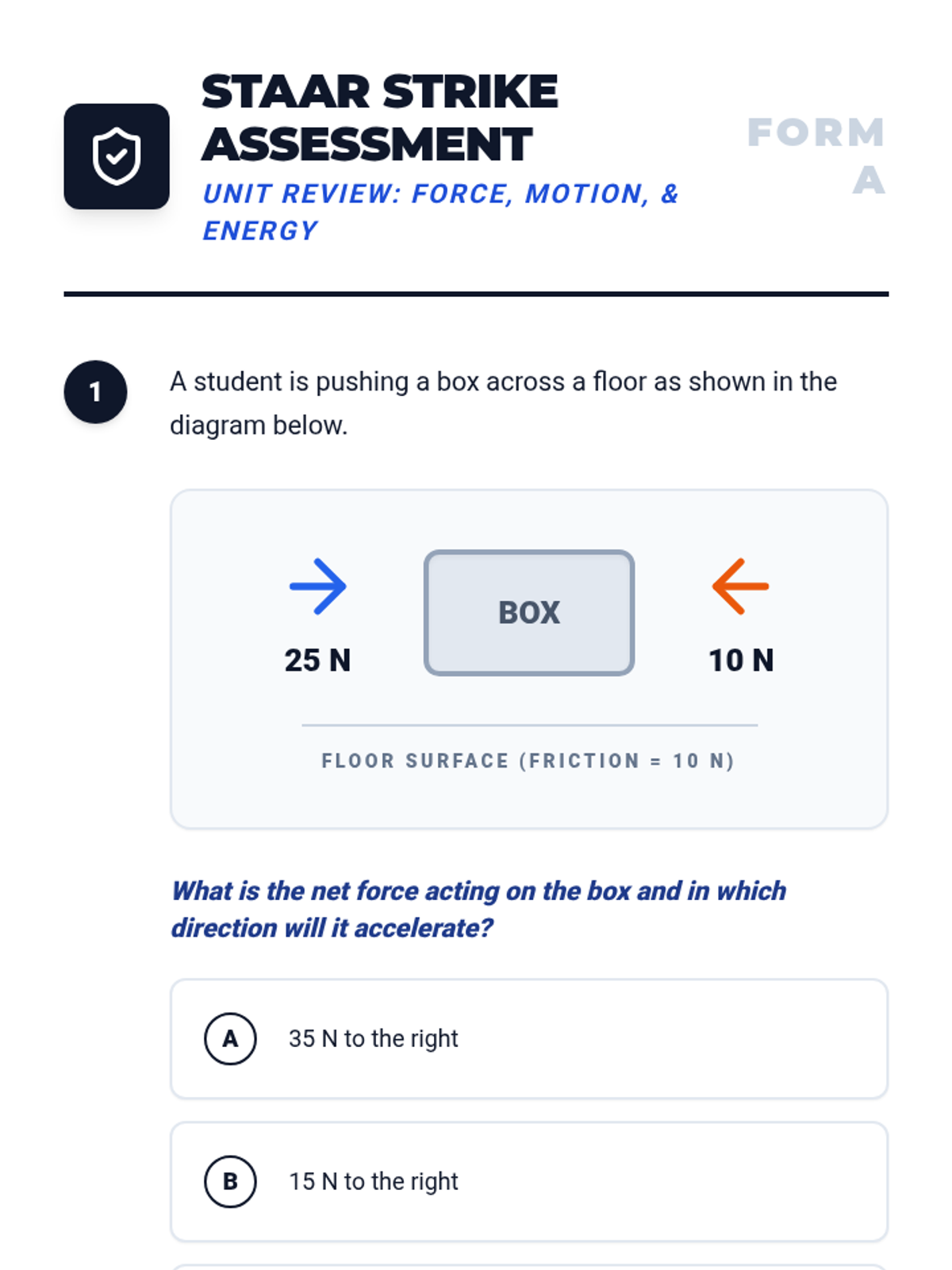Click the floor surface line in diagram
Viewport: 952px width, 1270px height.
(530, 725)
